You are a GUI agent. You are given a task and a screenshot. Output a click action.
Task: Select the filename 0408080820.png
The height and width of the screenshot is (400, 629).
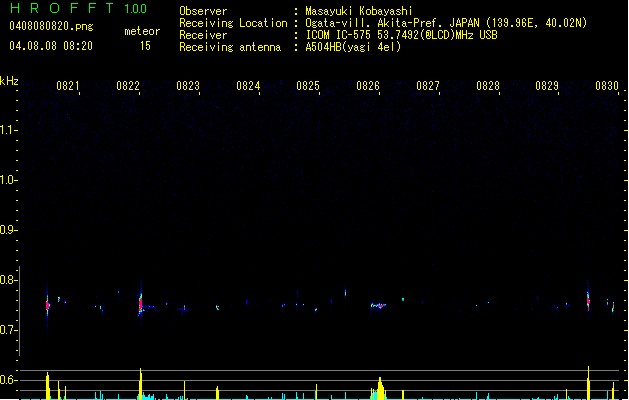(x=51, y=26)
